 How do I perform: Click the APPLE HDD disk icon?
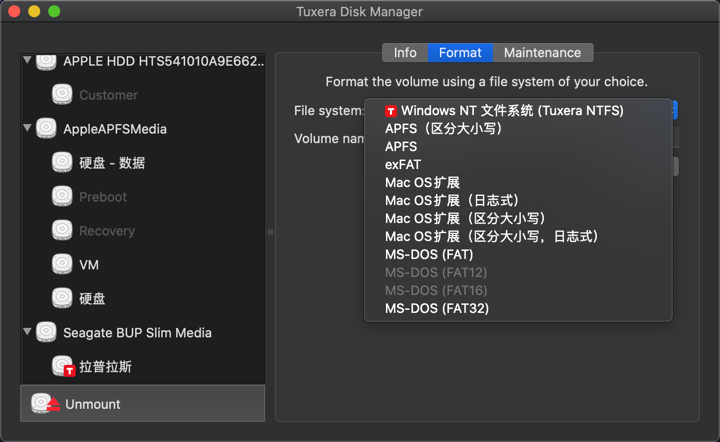point(46,62)
